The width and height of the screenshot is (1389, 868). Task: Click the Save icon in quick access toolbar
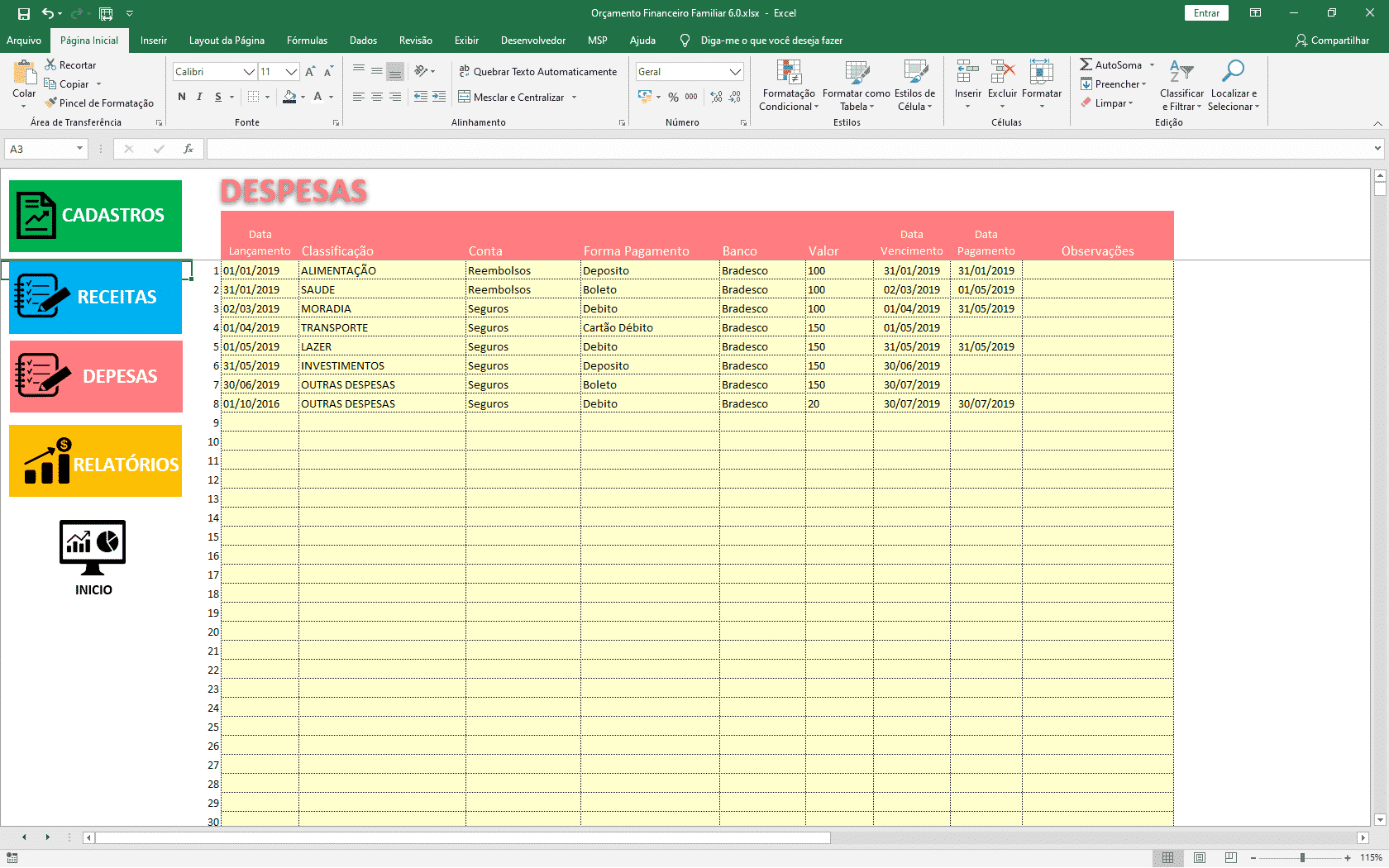(x=23, y=13)
